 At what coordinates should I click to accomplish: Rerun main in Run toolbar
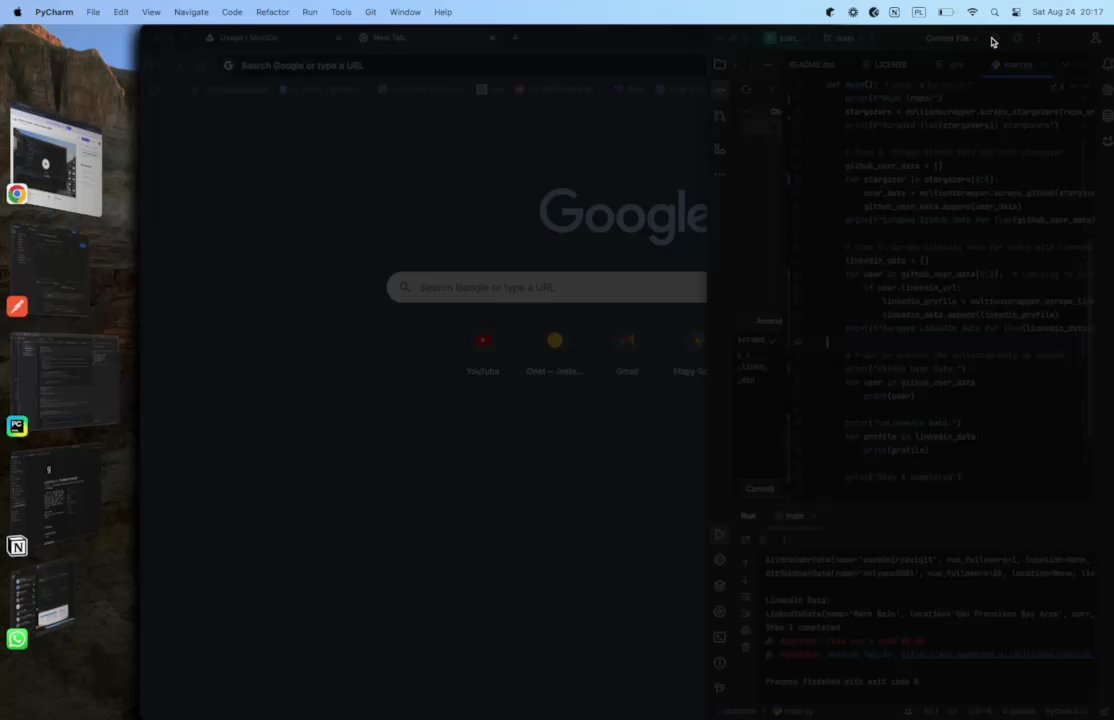[x=745, y=540]
